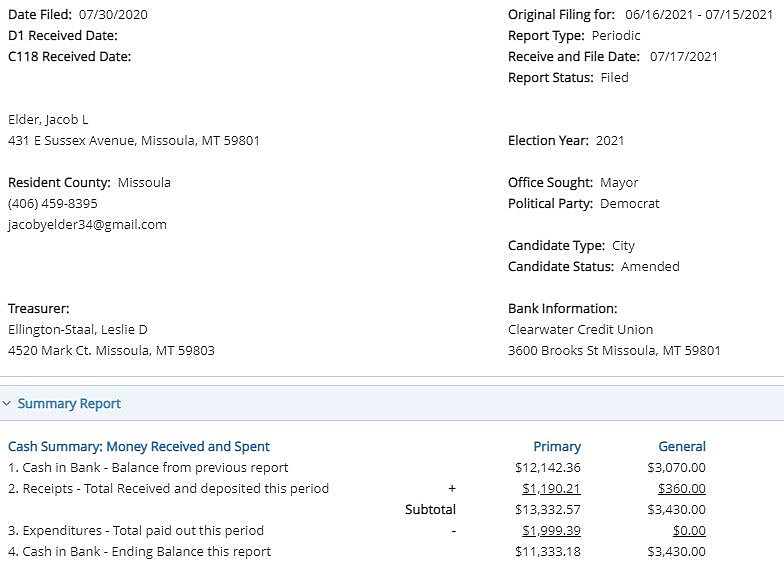Open Primary expenditures amount $1,999.39
This screenshot has height=575, width=784.
[551, 530]
